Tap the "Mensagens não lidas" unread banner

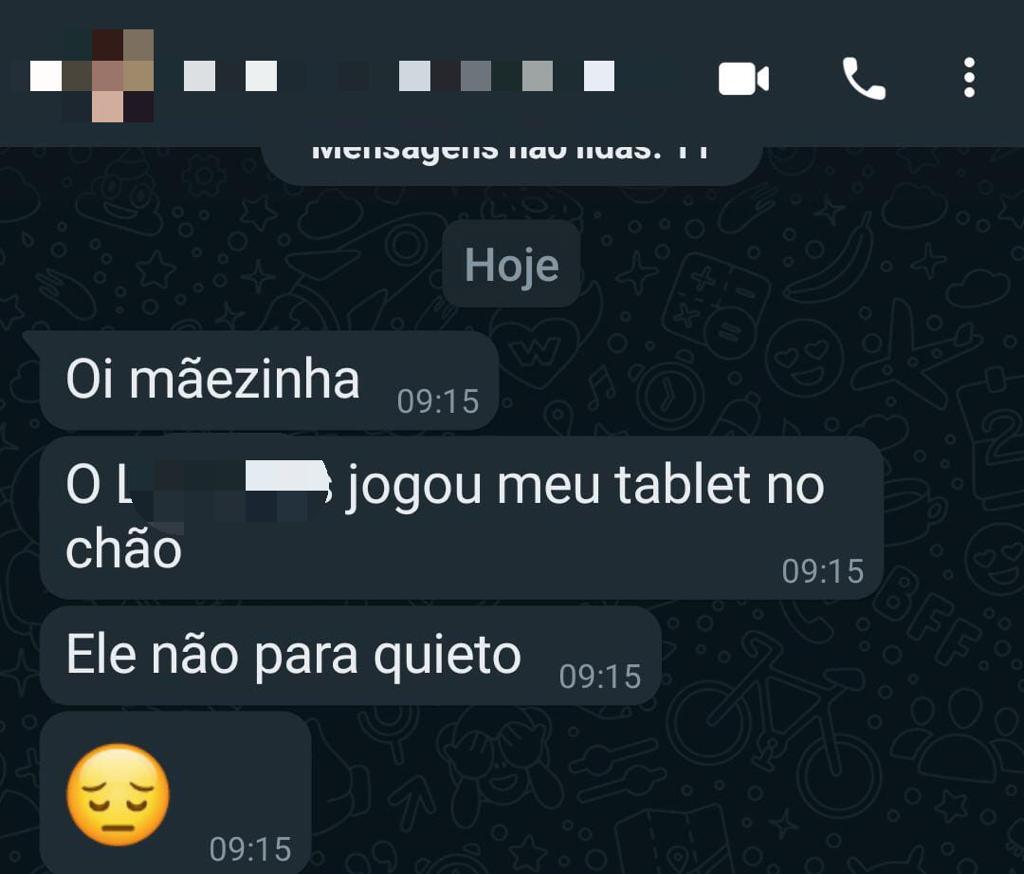[511, 162]
